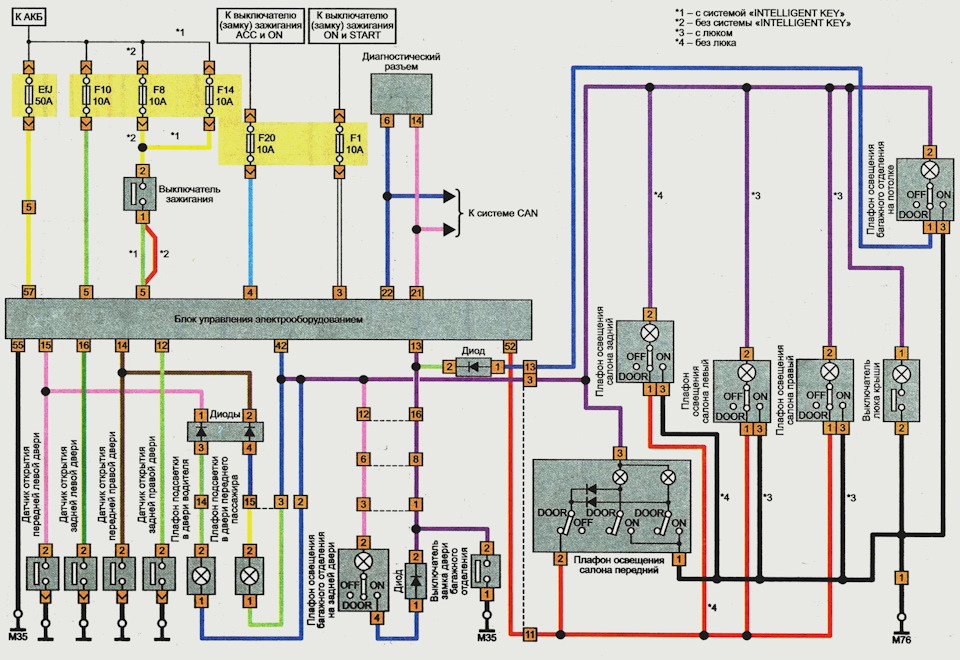Click the F20 10A fuse symbol
The height and width of the screenshot is (660, 960).
coord(250,144)
